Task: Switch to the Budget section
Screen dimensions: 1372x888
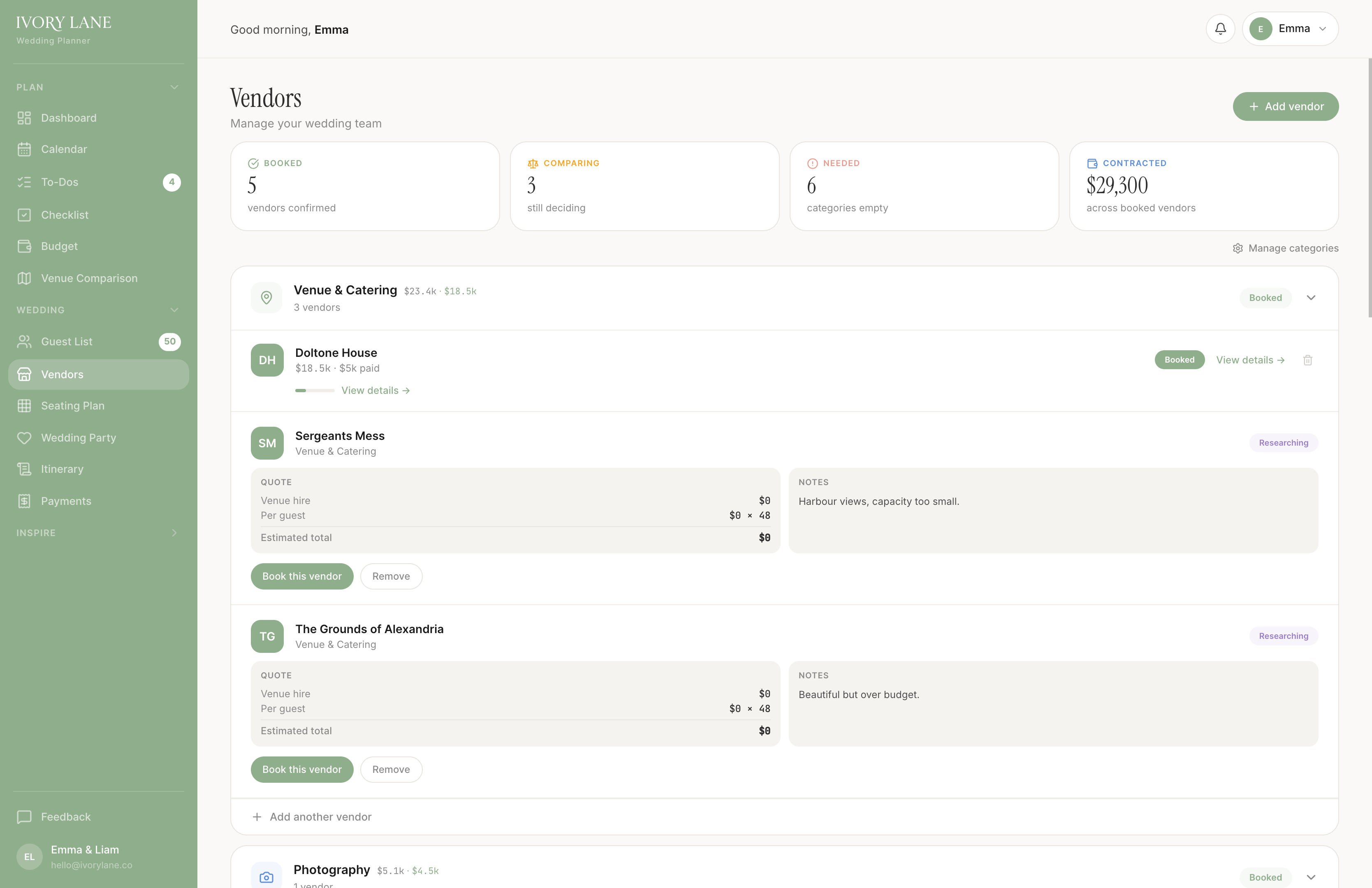Action: click(59, 246)
